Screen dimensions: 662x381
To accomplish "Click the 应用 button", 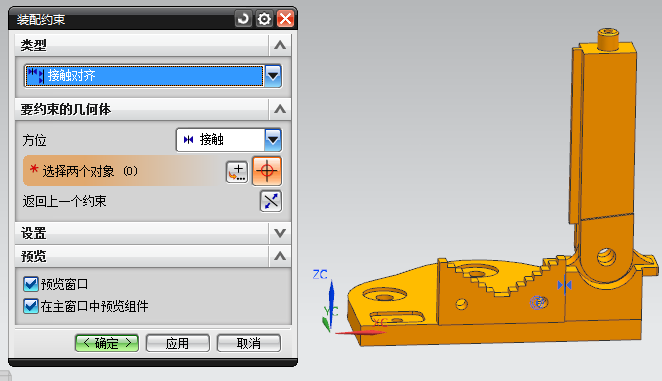I will pos(178,343).
